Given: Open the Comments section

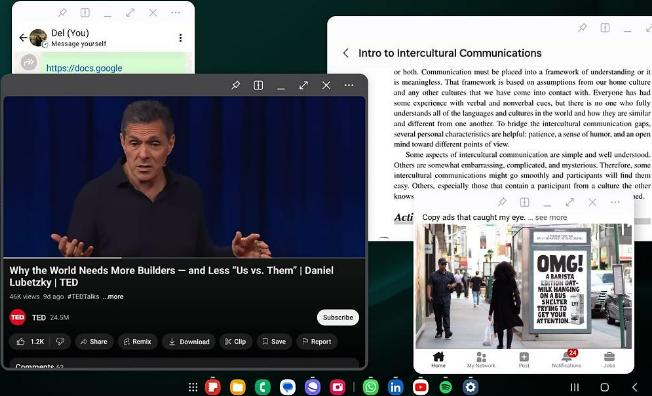Looking at the screenshot, I should pyautogui.click(x=184, y=364).
